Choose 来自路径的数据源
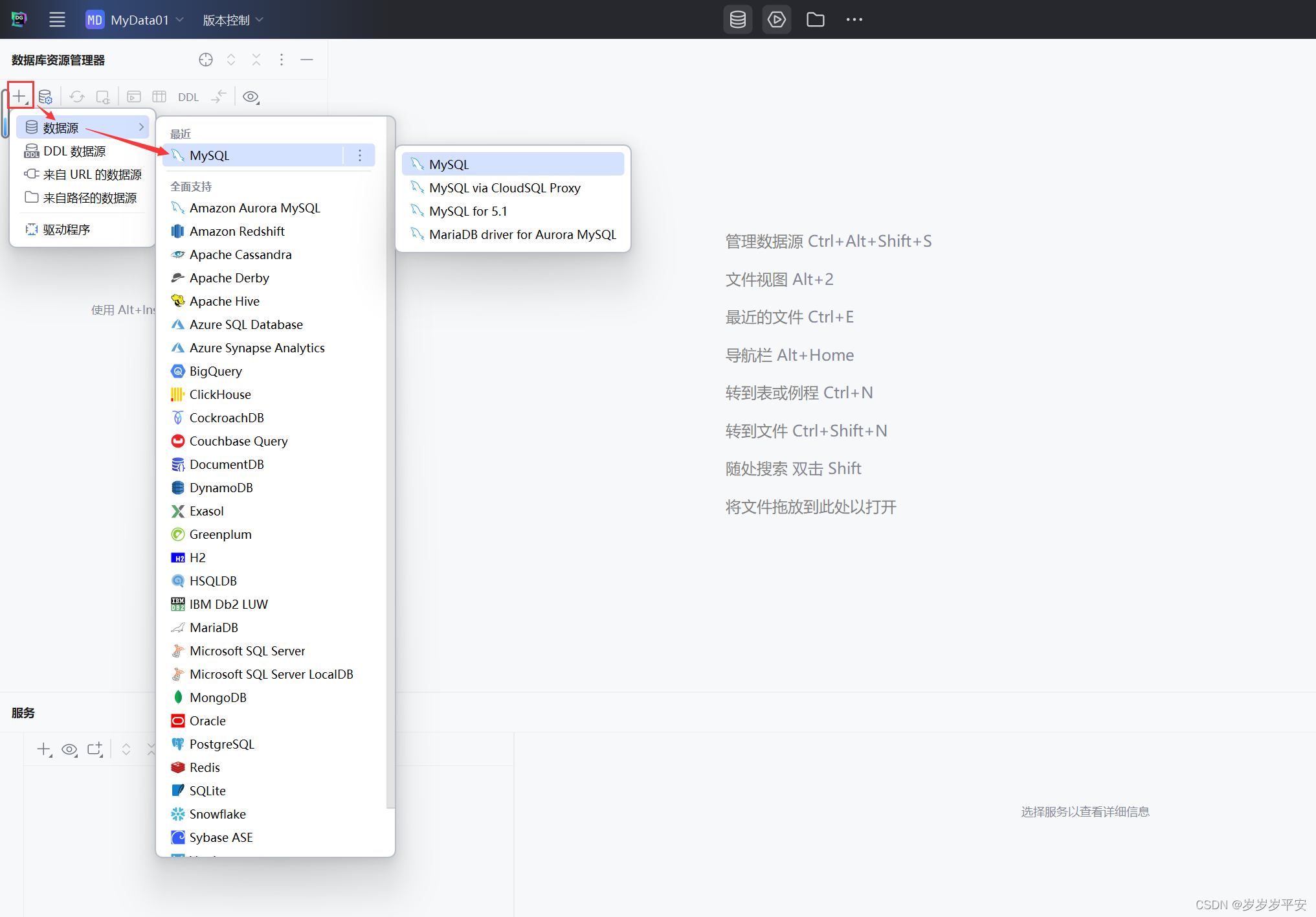The width and height of the screenshot is (1316, 917). tap(83, 198)
